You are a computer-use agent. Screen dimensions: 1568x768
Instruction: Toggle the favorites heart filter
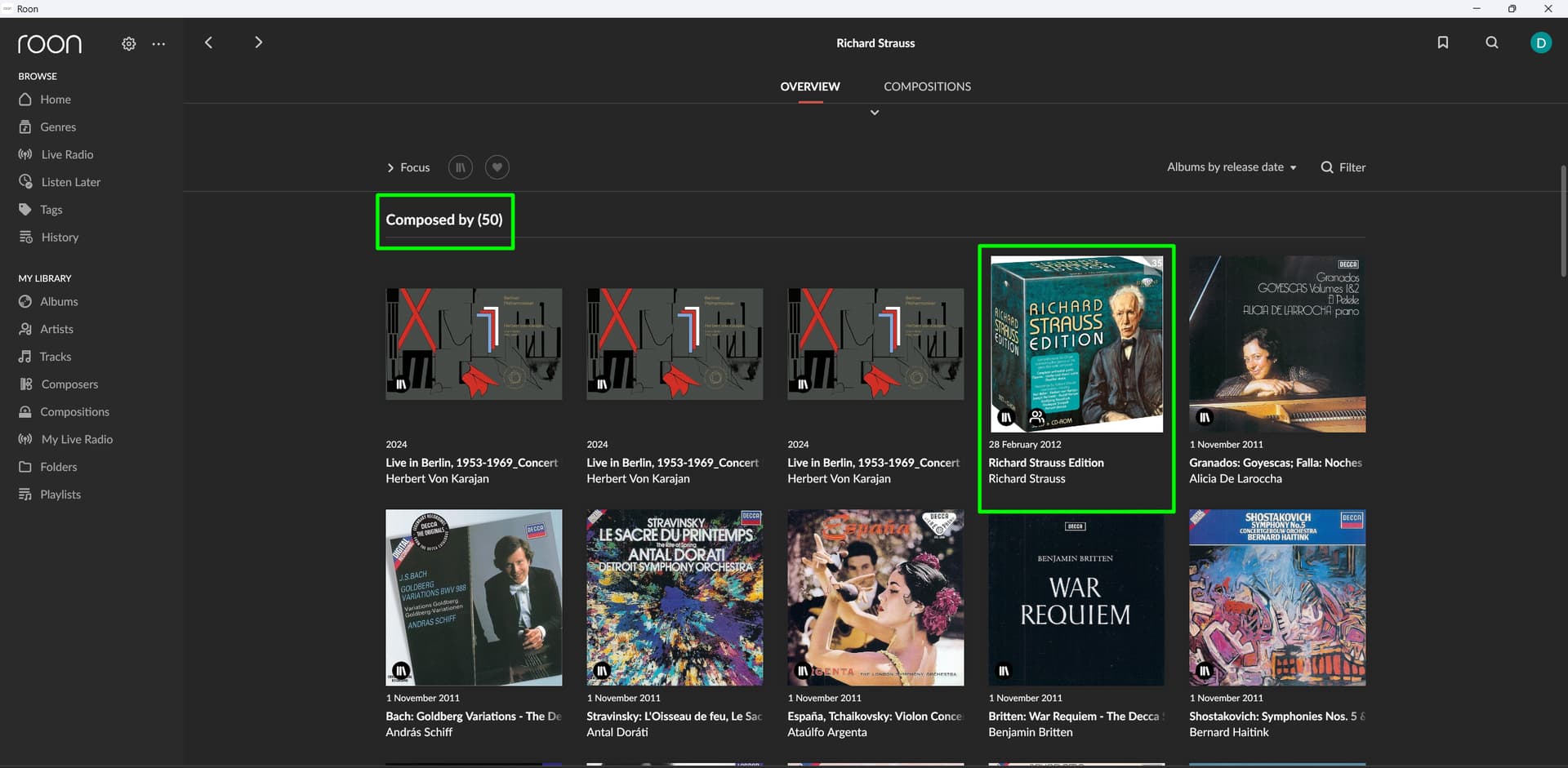(497, 167)
